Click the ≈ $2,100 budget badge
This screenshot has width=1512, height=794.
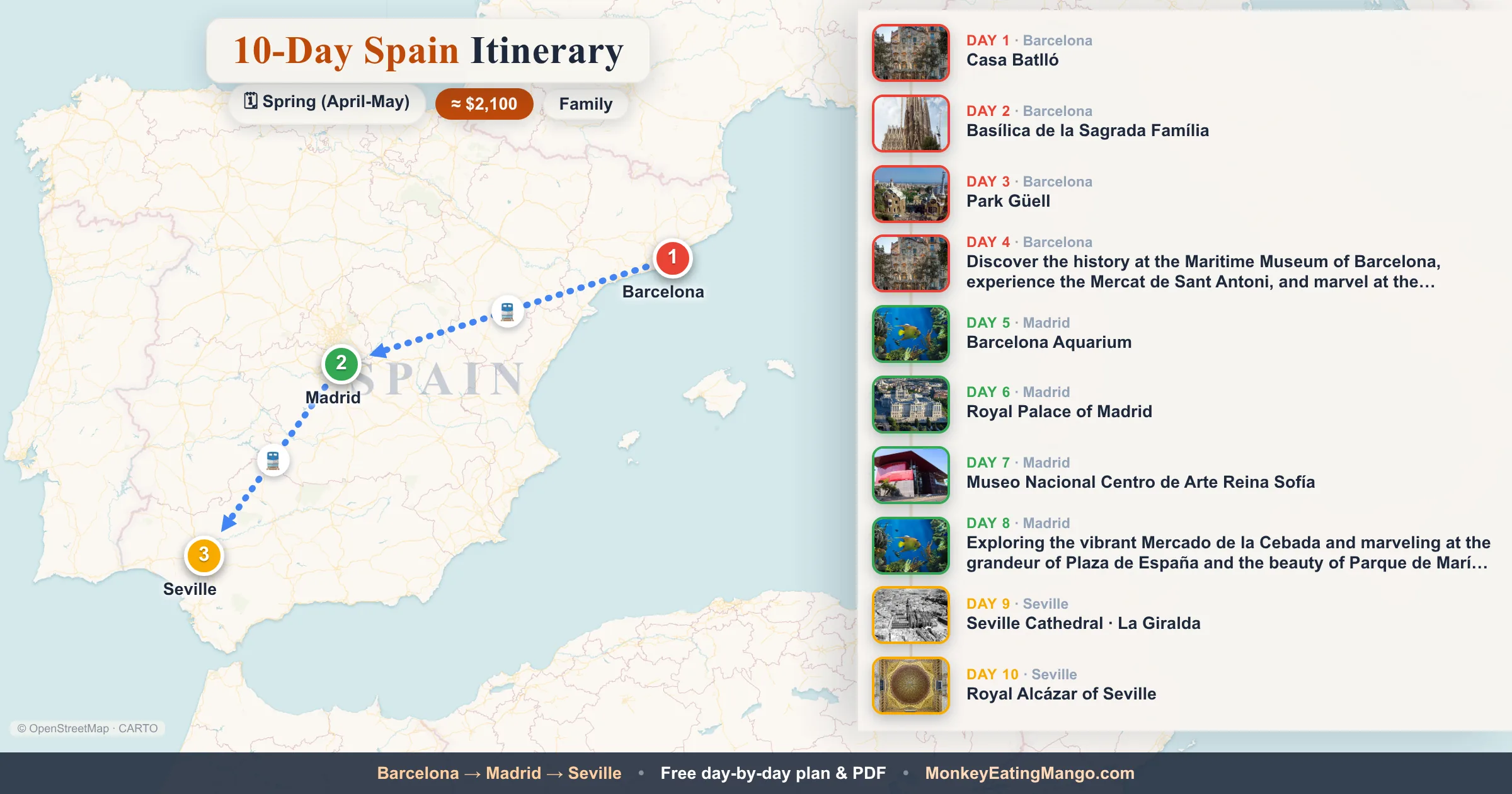484,104
